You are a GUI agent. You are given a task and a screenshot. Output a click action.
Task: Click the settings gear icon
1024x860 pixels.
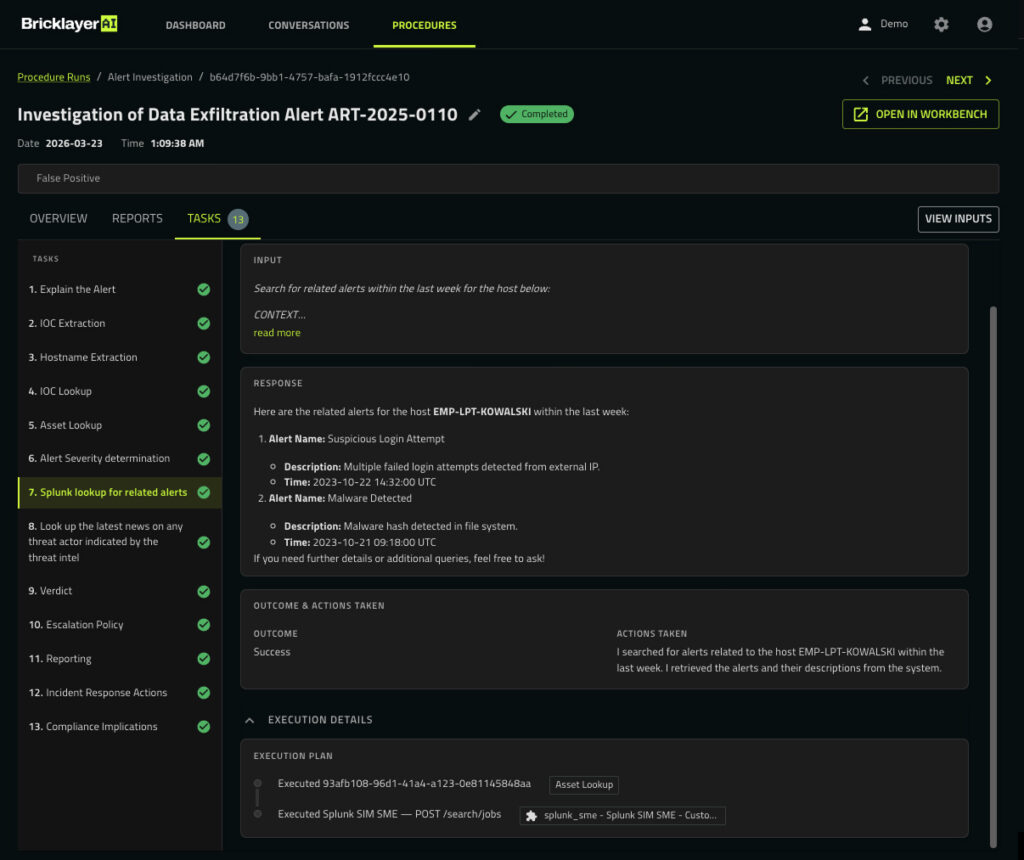tap(941, 24)
